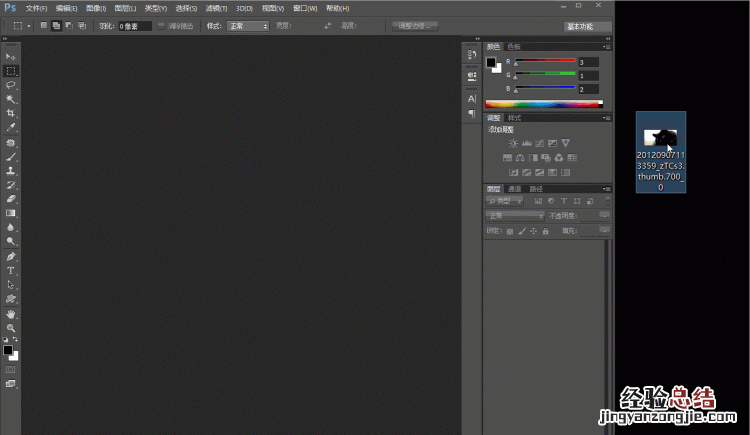750x435 pixels.
Task: Toggle Quick Mask mode
Action: [11, 369]
